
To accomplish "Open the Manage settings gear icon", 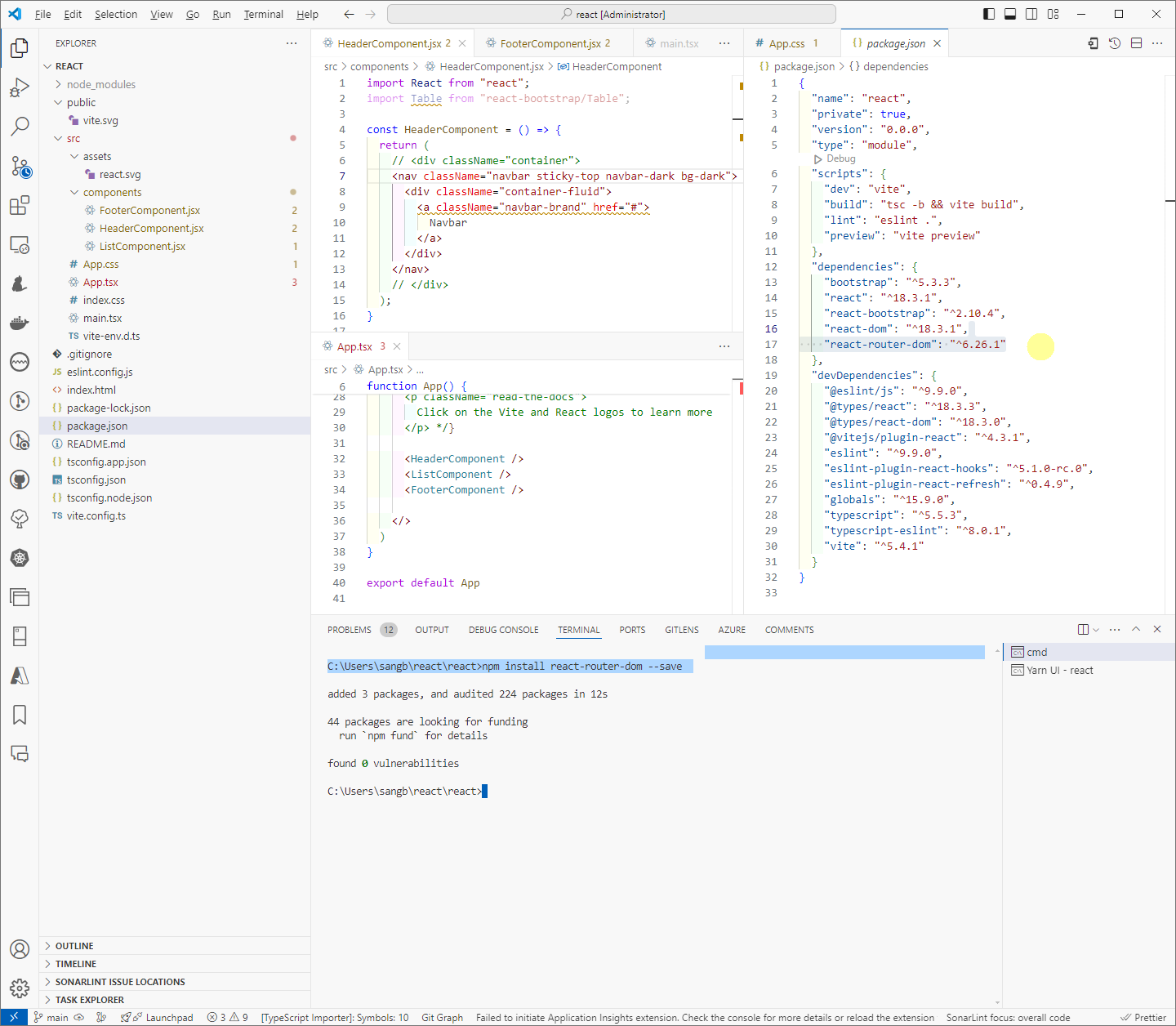I will click(x=20, y=988).
